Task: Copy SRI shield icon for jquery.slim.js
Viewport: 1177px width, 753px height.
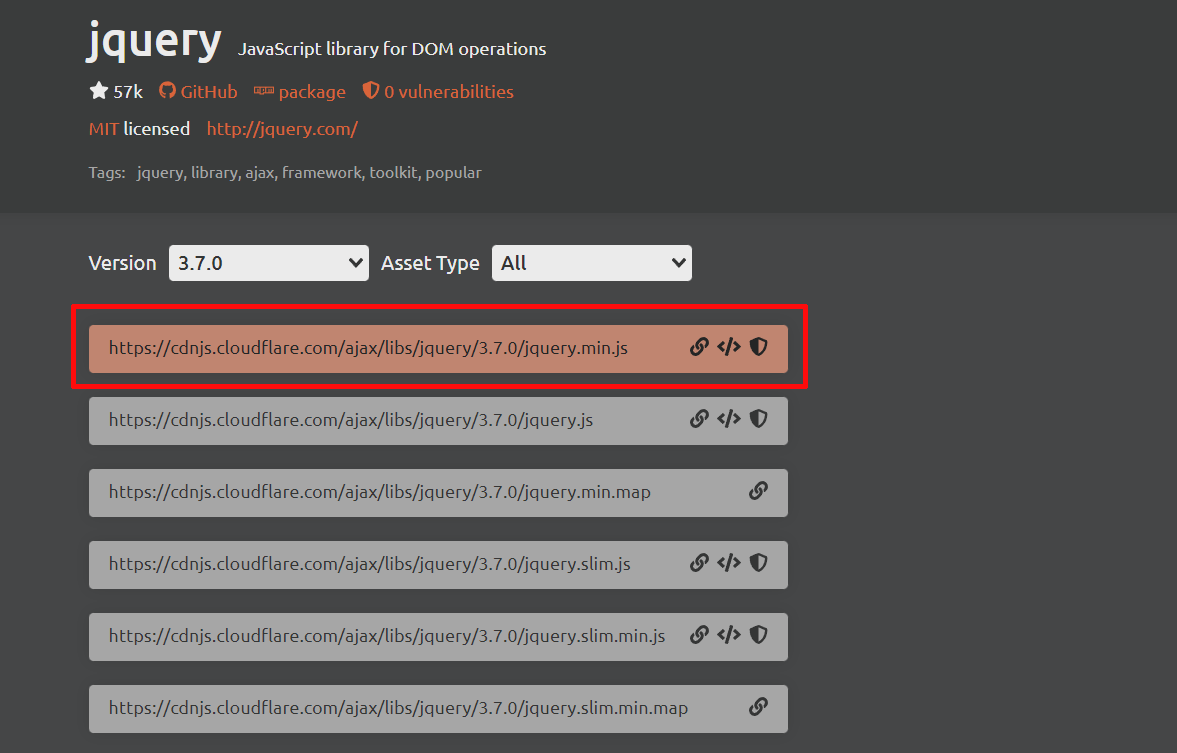Action: (759, 563)
